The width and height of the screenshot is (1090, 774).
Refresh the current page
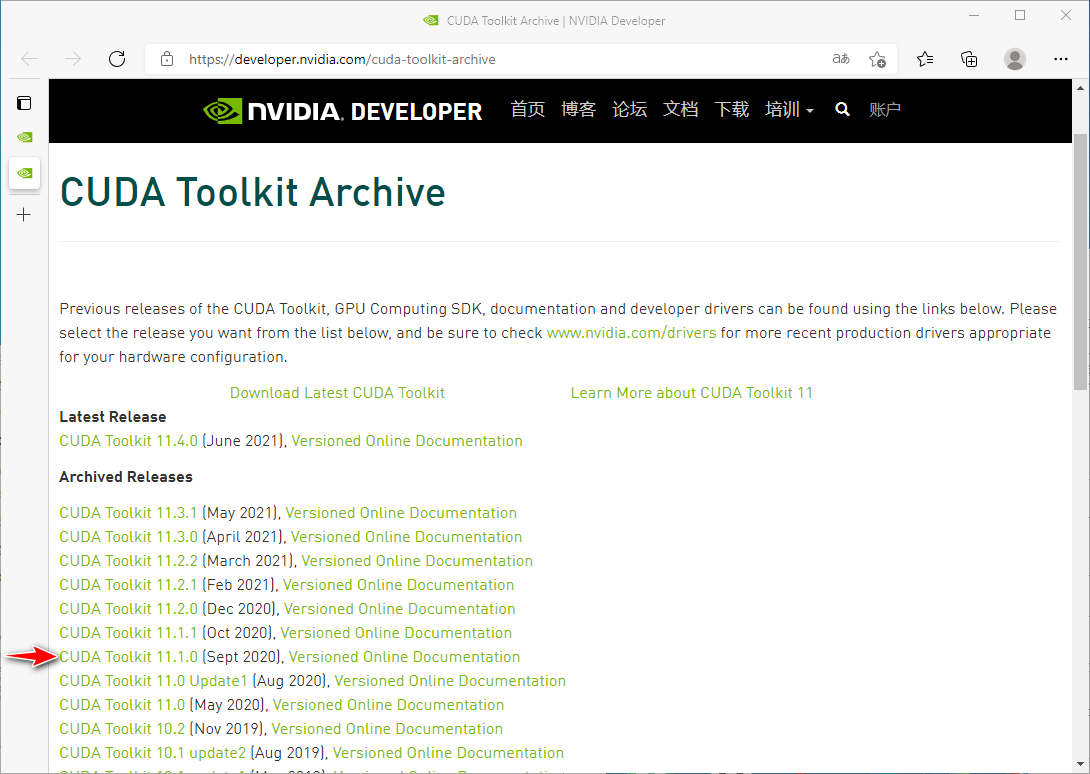point(117,59)
